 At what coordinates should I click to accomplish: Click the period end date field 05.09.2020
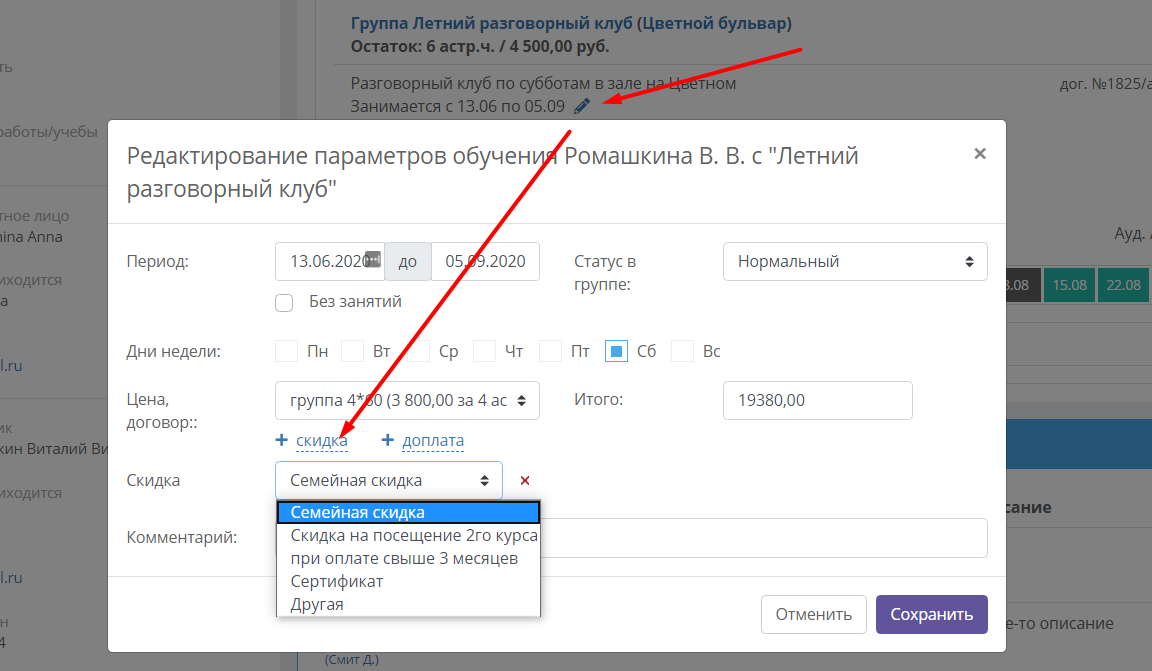(485, 262)
